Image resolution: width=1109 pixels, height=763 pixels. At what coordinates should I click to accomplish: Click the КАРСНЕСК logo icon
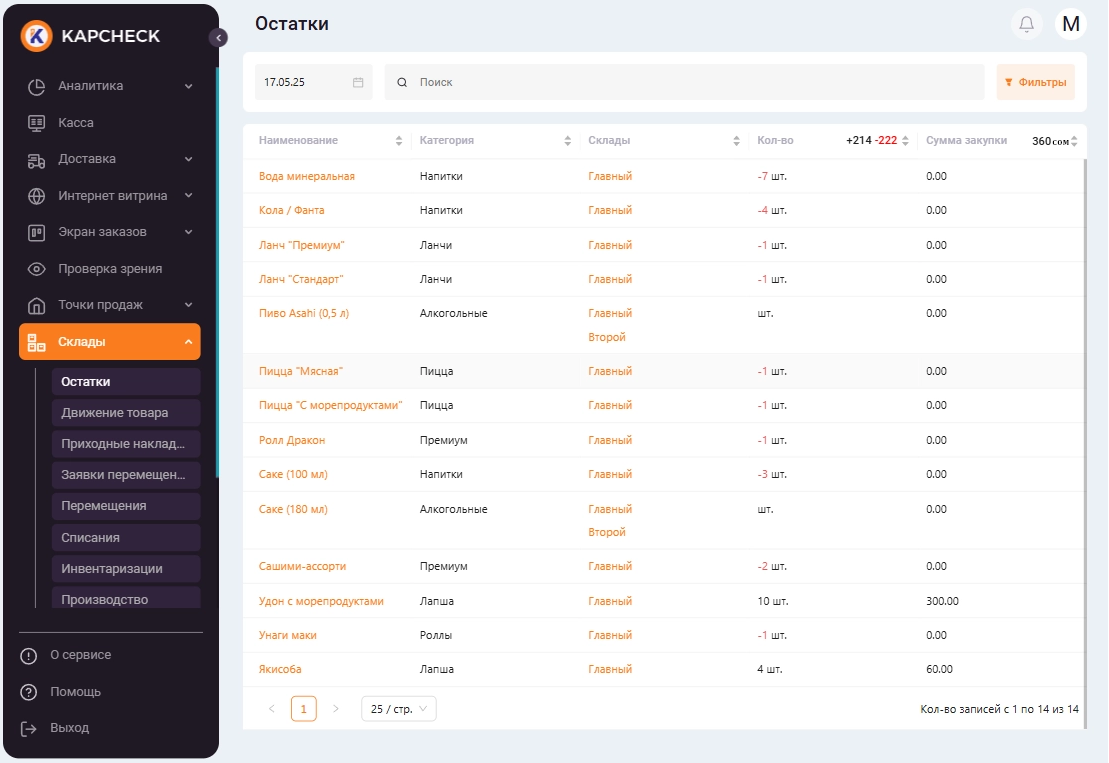point(37,36)
